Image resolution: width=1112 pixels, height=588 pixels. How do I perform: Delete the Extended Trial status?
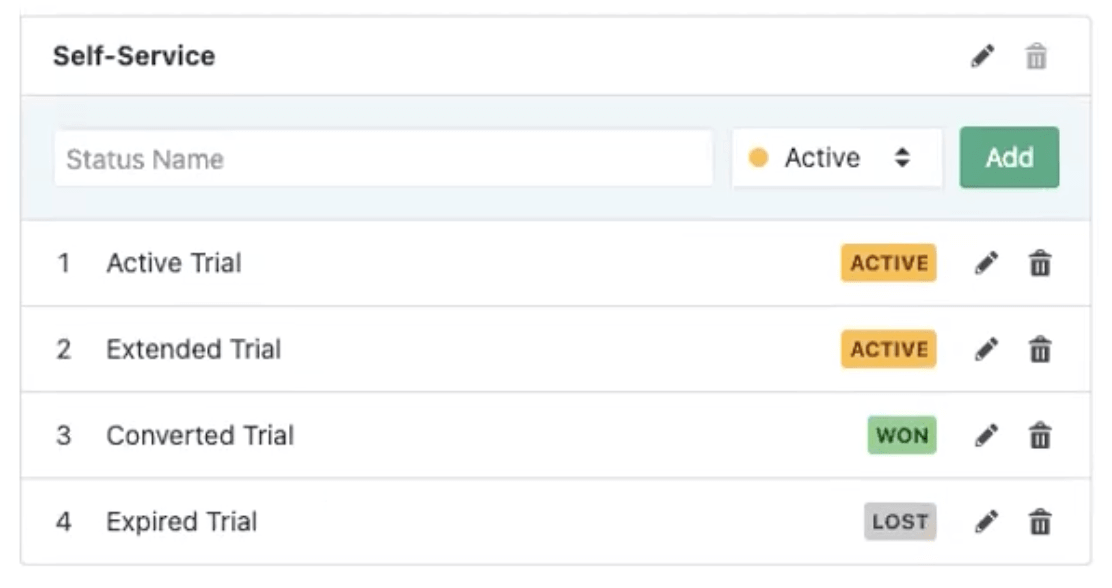pyautogui.click(x=1040, y=350)
